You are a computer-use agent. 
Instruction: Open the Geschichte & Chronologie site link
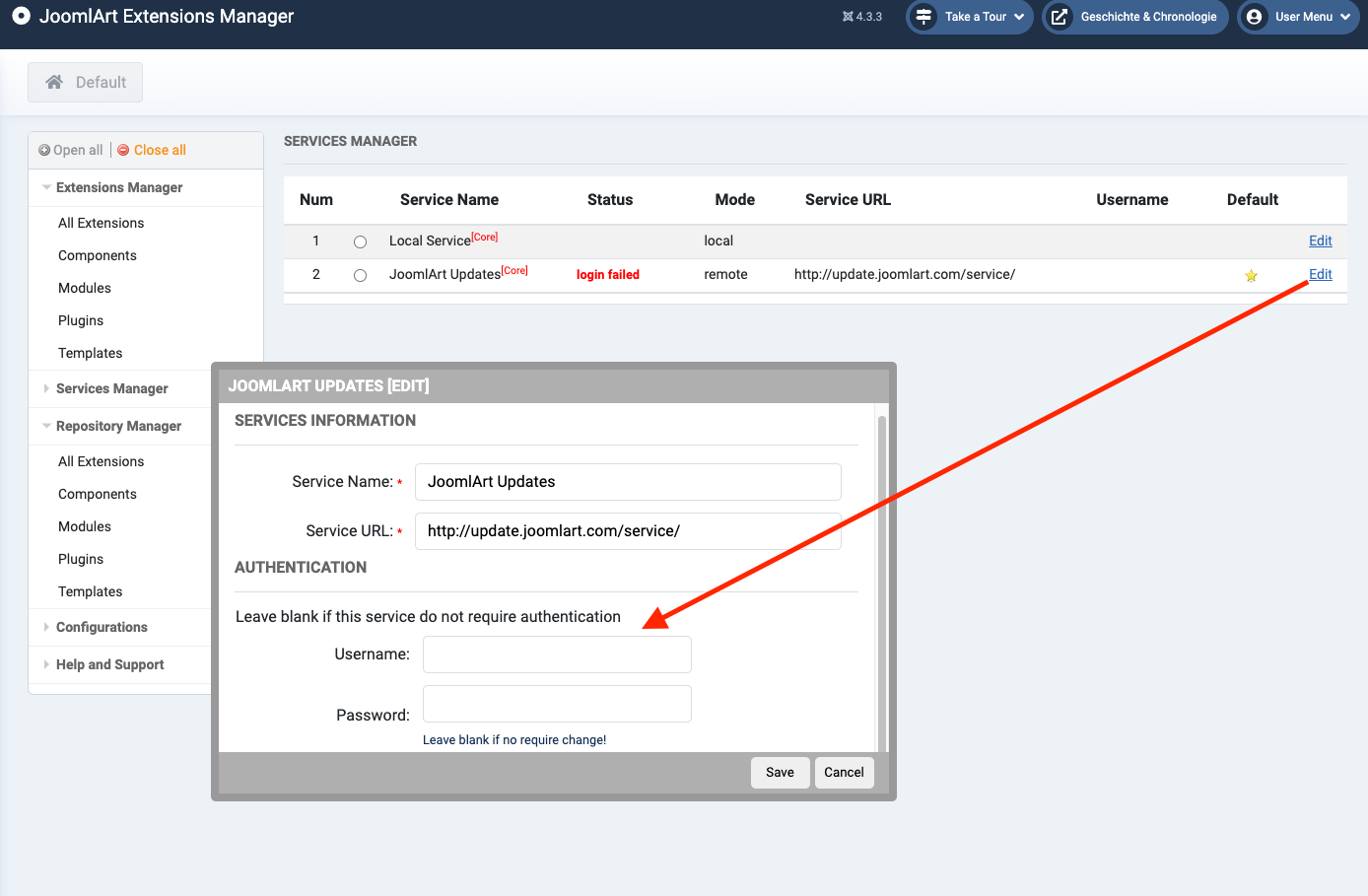click(x=1135, y=17)
